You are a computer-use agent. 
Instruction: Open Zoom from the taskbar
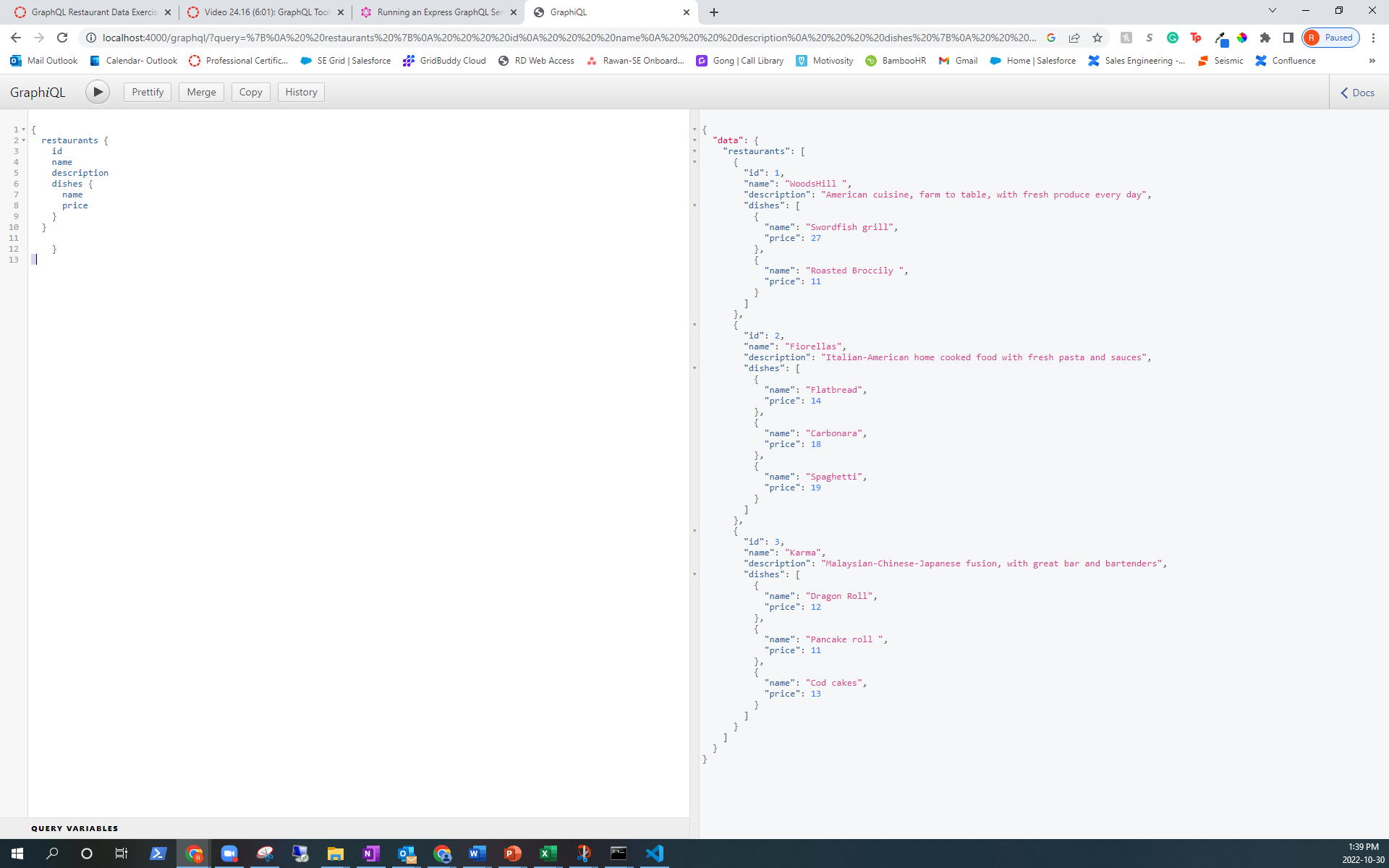229,854
